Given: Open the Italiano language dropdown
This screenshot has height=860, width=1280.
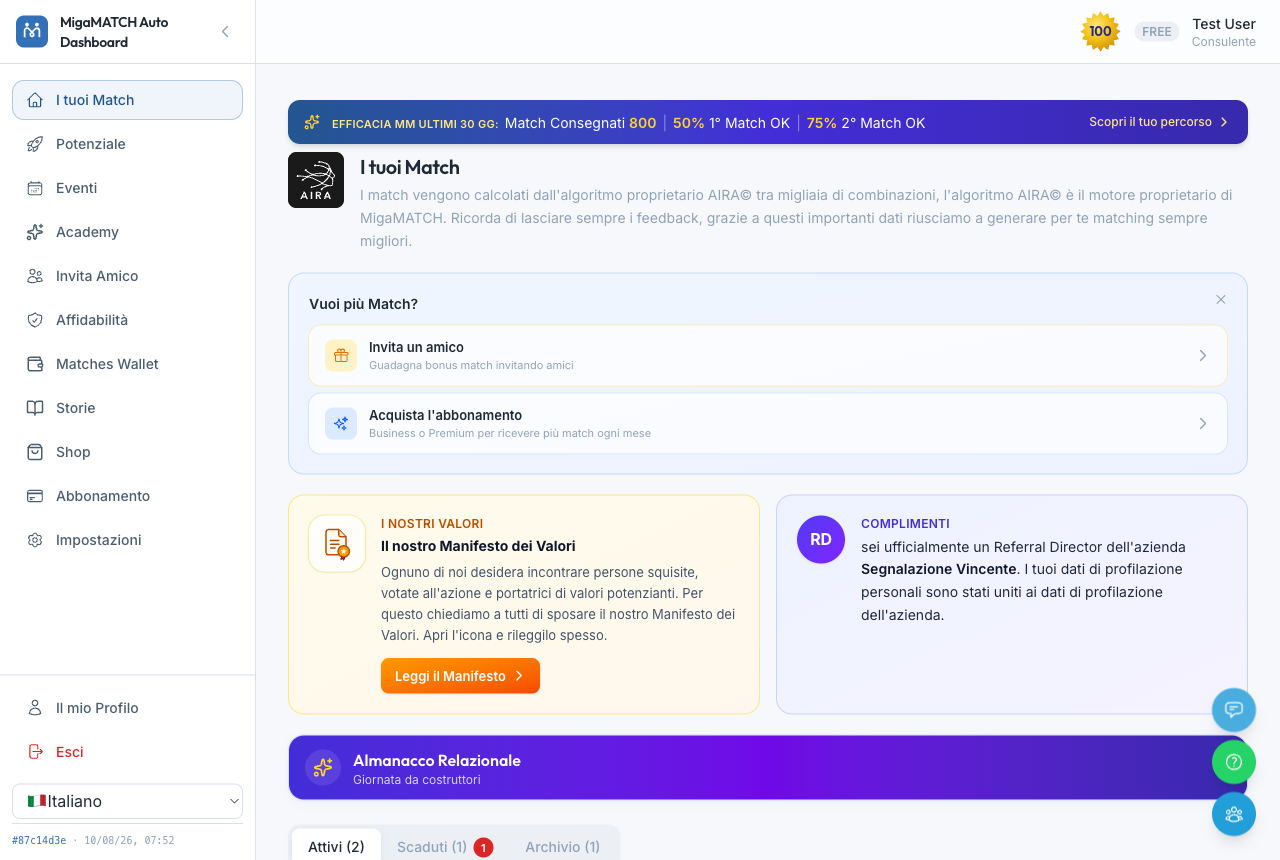Looking at the screenshot, I should (x=127, y=801).
